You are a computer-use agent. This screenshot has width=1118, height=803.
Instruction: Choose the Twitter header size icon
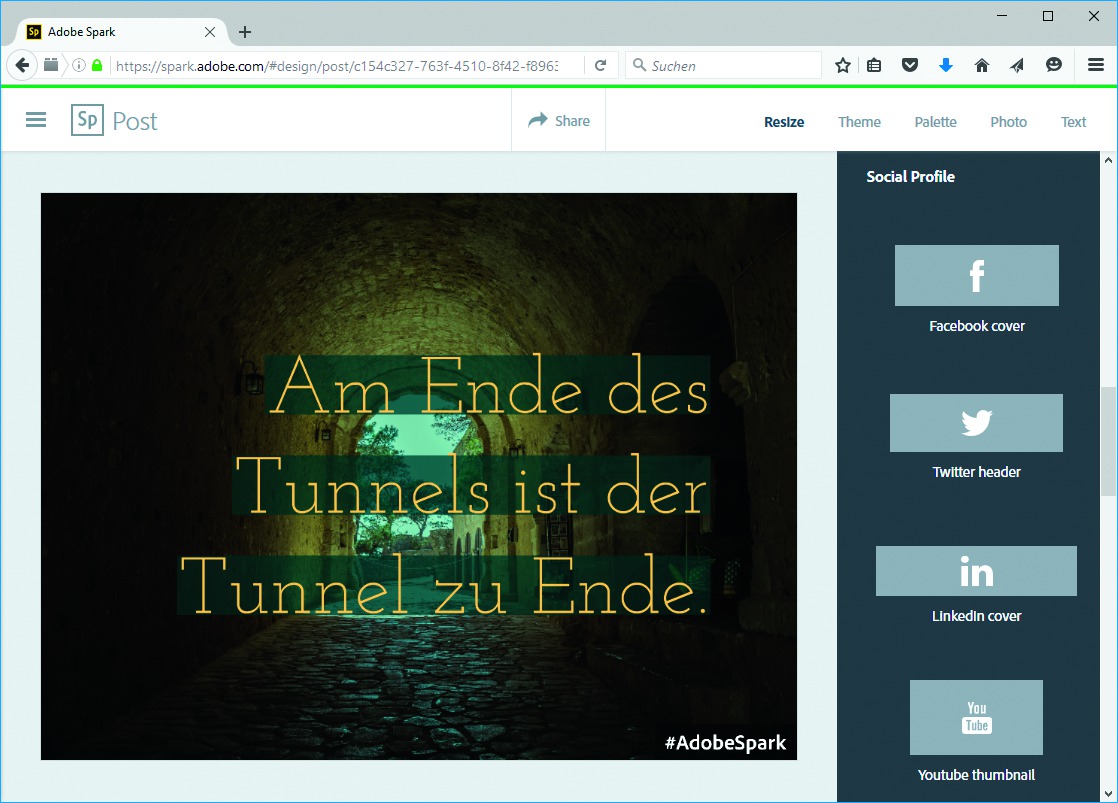click(x=976, y=423)
